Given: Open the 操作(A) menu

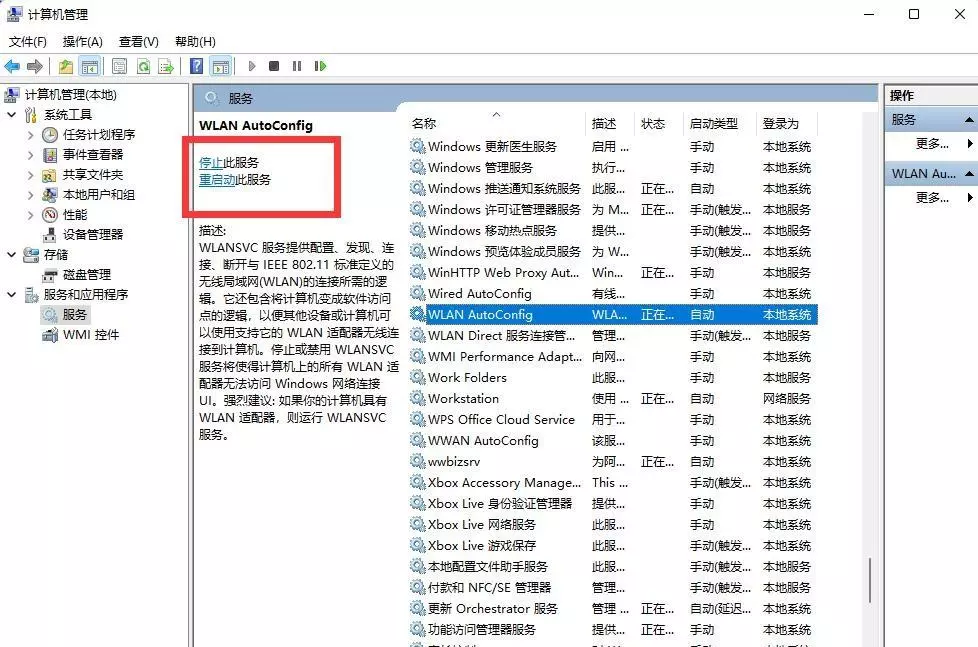Looking at the screenshot, I should [82, 41].
